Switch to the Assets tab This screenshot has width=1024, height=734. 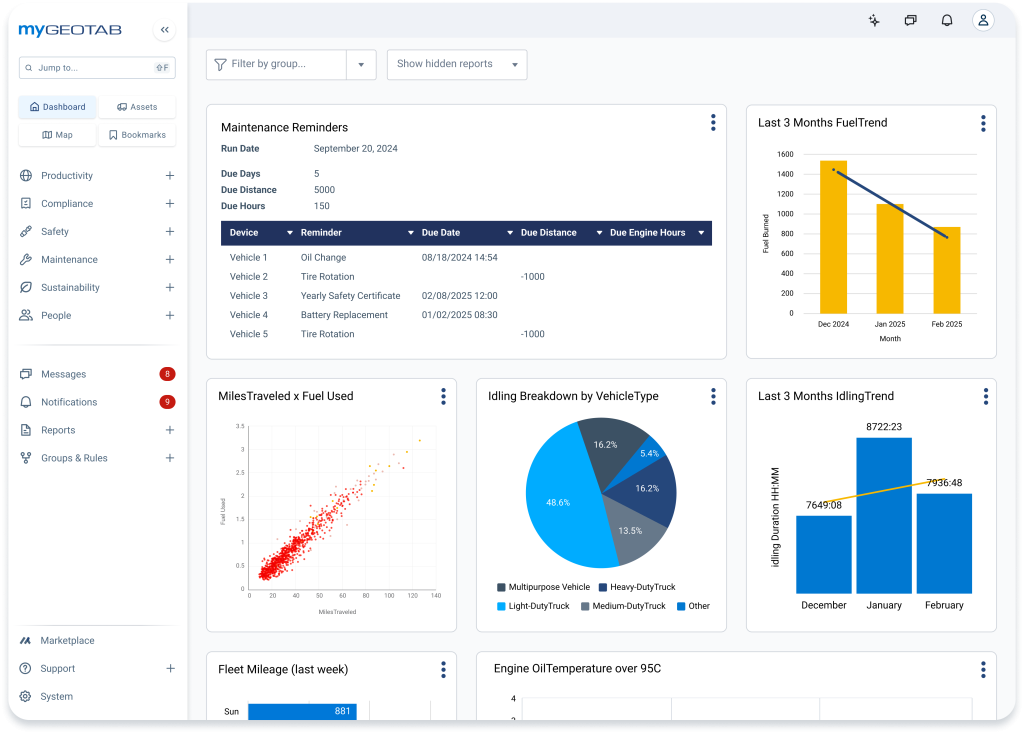click(x=137, y=107)
